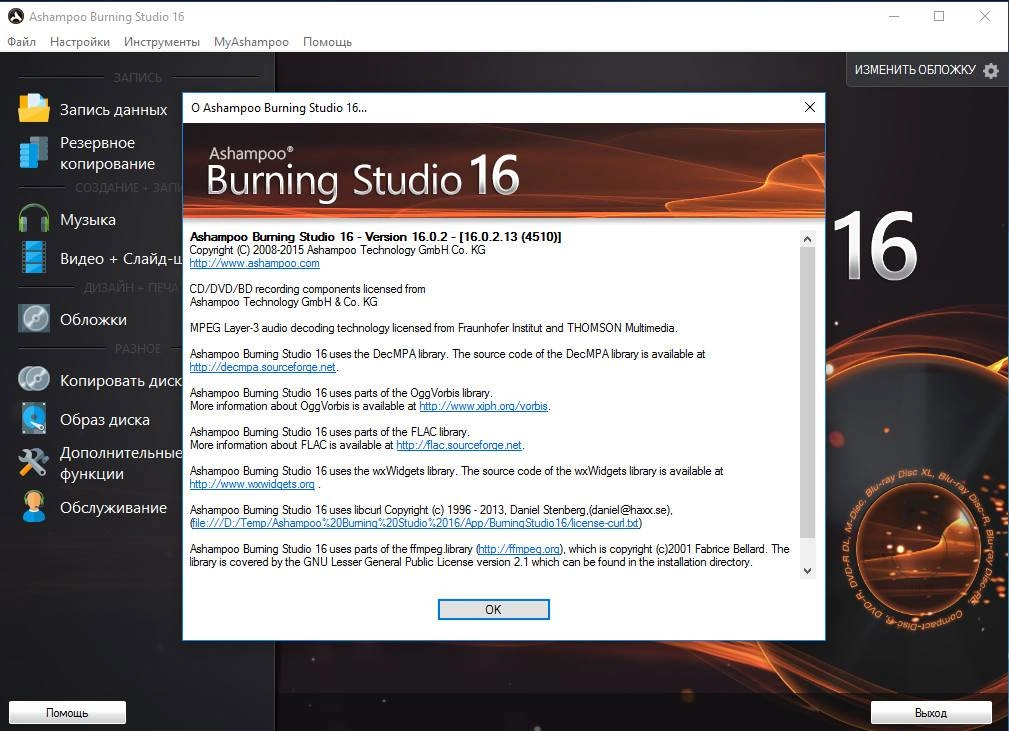Click the Помощь button at bottom left

[x=67, y=712]
